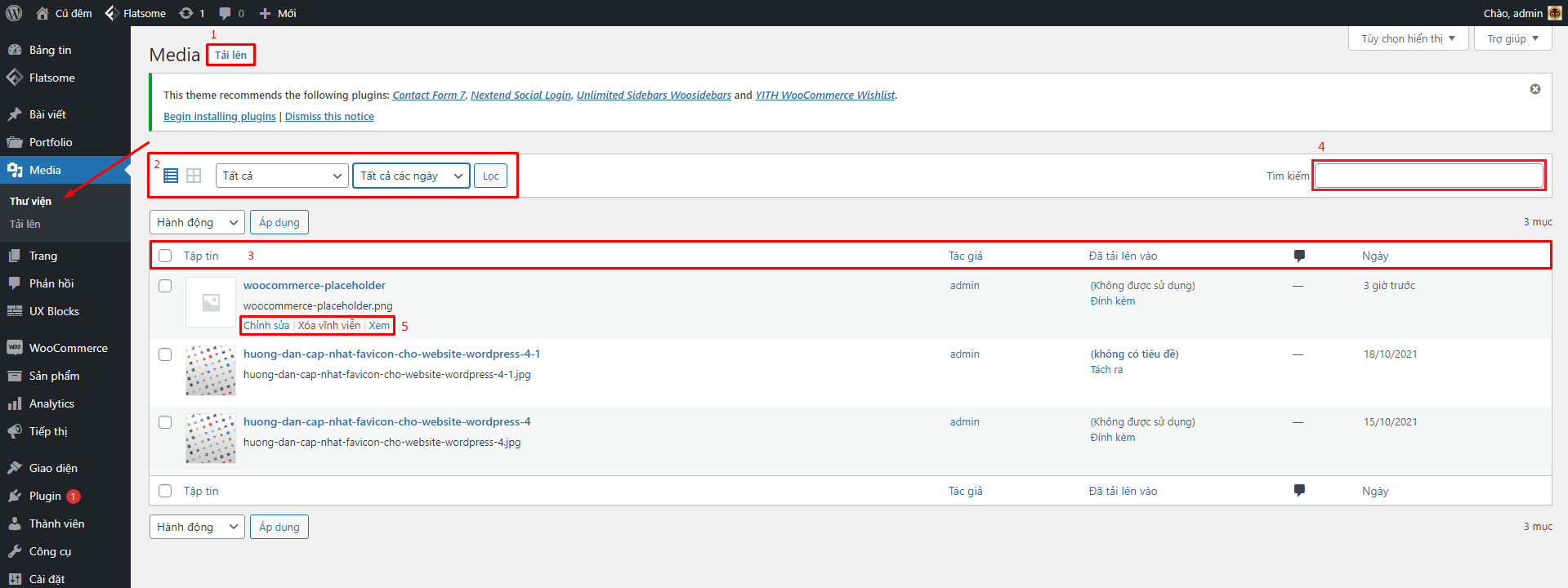This screenshot has height=588, width=1568.
Task: Click Begin installing plugins link
Action: pyautogui.click(x=220, y=116)
